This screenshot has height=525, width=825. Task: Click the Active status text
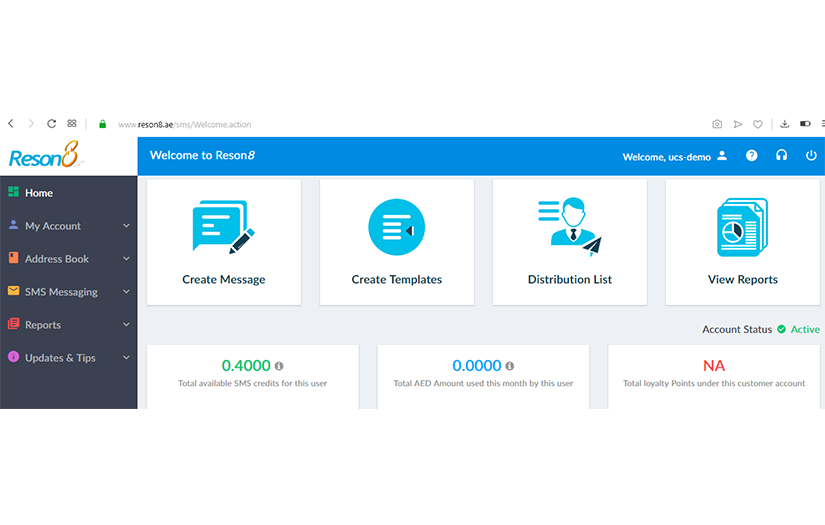pos(805,329)
